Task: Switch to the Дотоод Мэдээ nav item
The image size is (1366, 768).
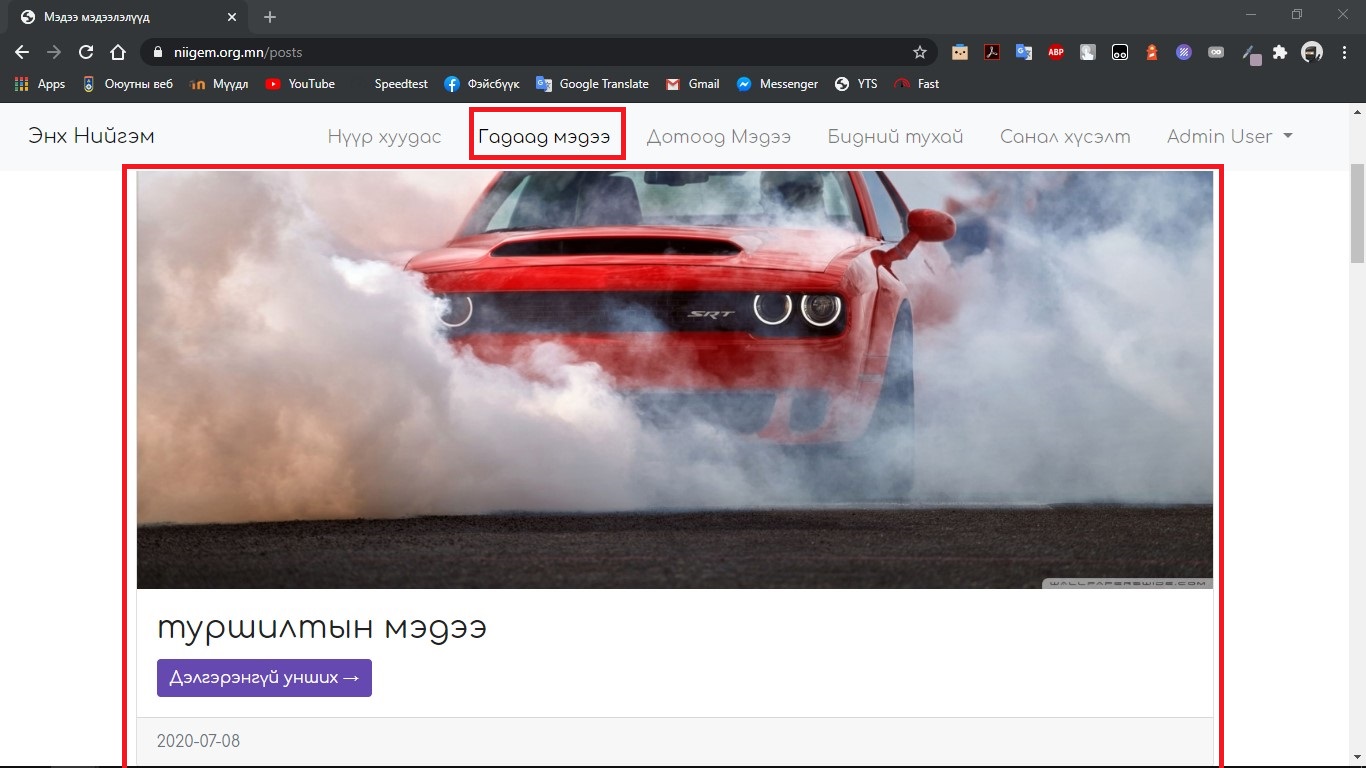Action: coord(718,137)
